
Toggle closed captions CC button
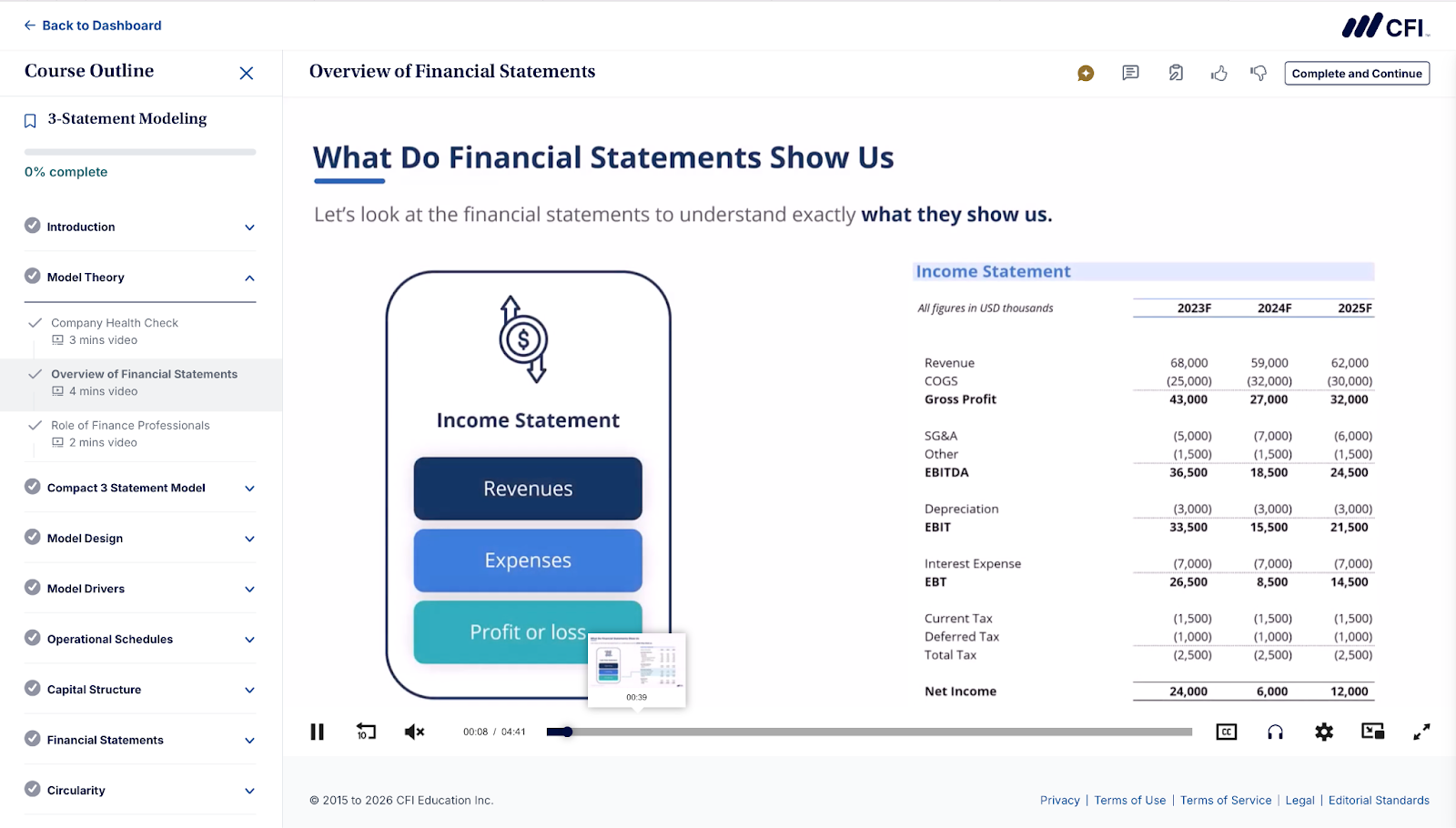(1227, 732)
